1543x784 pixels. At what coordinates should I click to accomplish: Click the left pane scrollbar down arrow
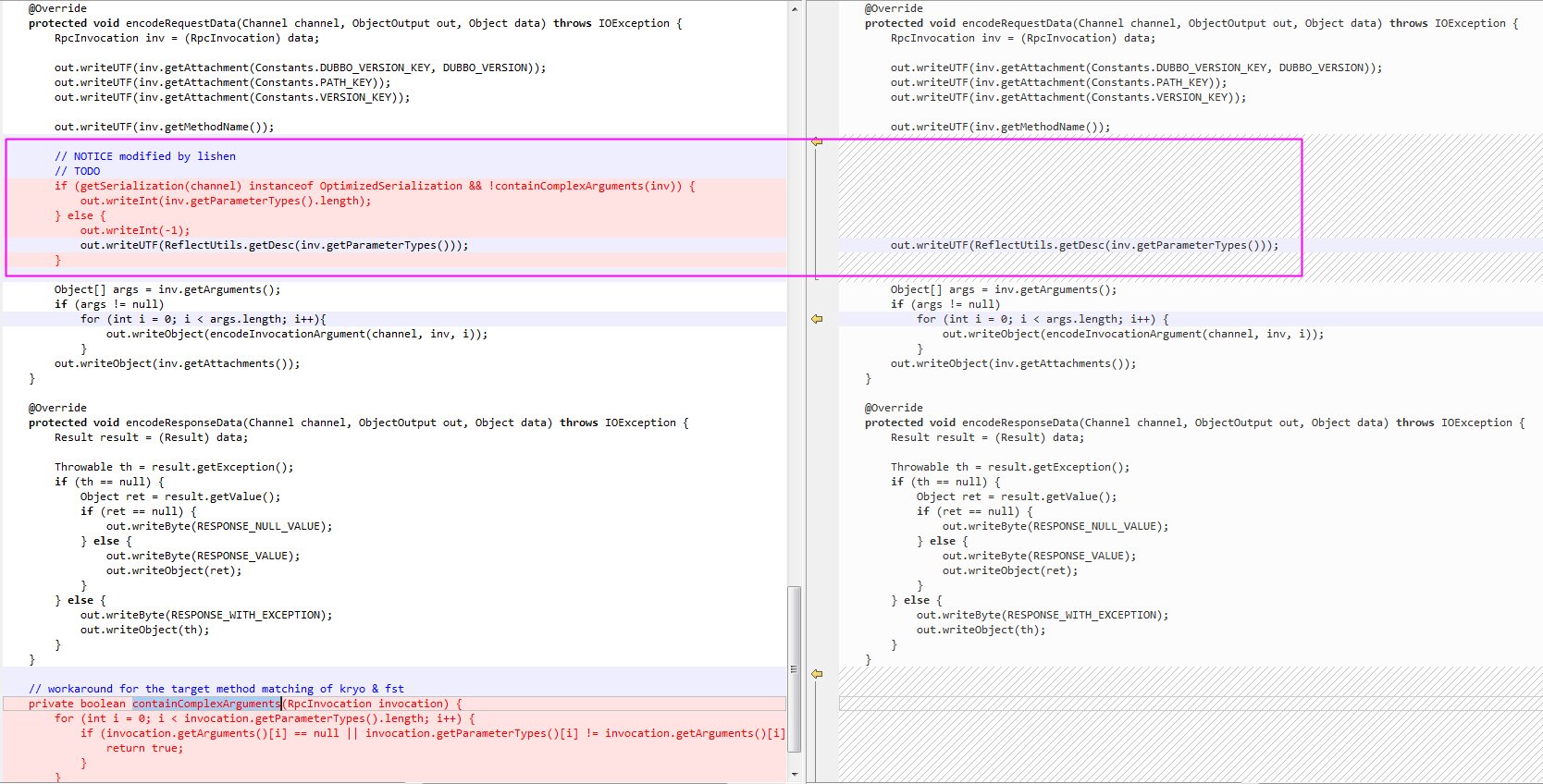click(795, 775)
